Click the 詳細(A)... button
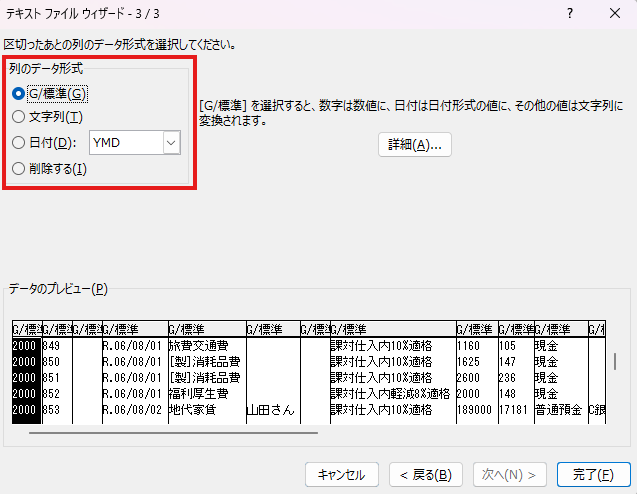 click(415, 145)
